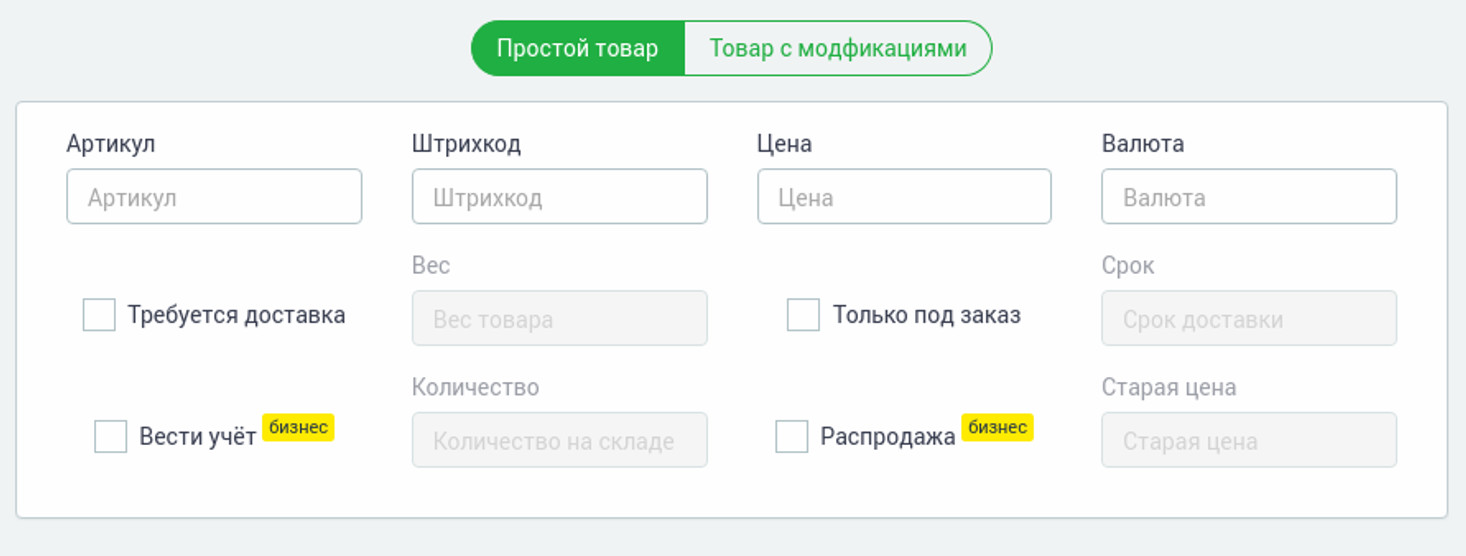Viewport: 1466px width, 556px height.
Task: Open the Валюта currency field
Action: click(x=1249, y=197)
